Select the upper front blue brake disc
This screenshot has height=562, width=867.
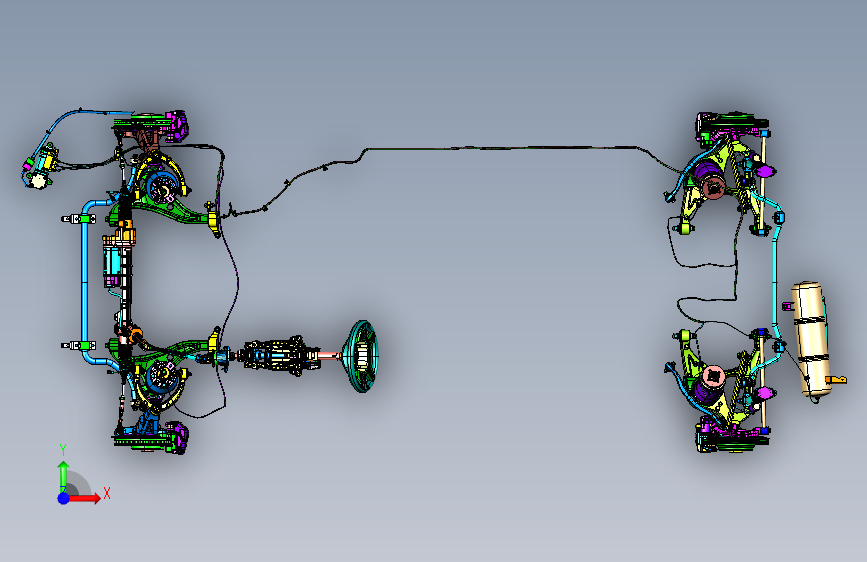pyautogui.click(x=162, y=186)
